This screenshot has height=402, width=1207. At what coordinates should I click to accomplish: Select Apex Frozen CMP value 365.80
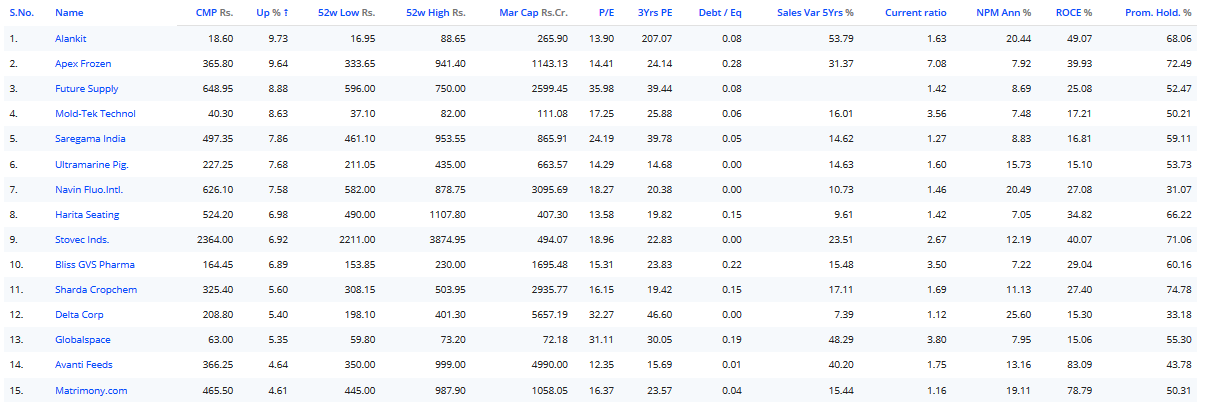217,64
